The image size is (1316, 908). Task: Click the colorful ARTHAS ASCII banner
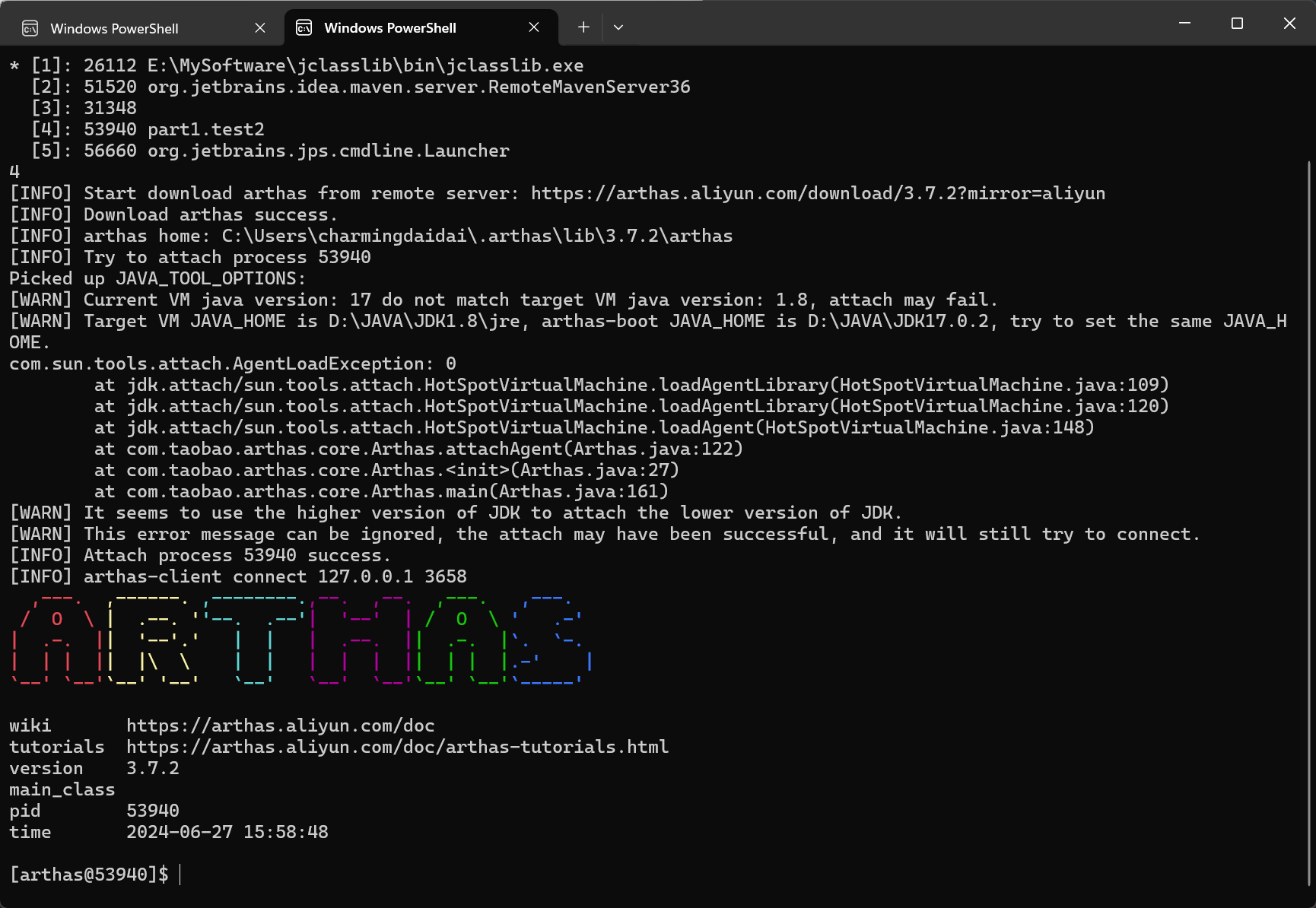click(x=300, y=640)
